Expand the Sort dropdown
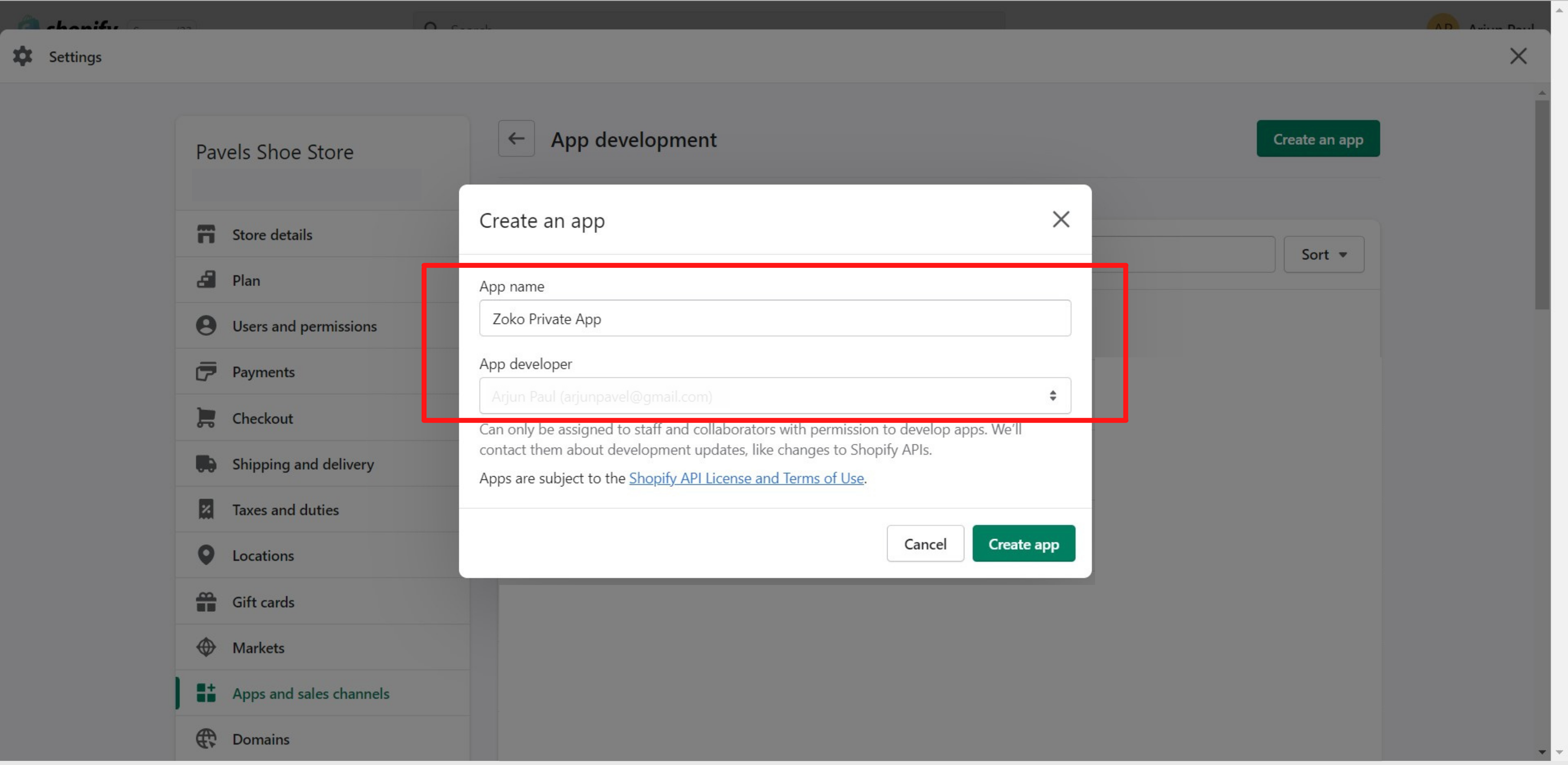 click(x=1323, y=254)
